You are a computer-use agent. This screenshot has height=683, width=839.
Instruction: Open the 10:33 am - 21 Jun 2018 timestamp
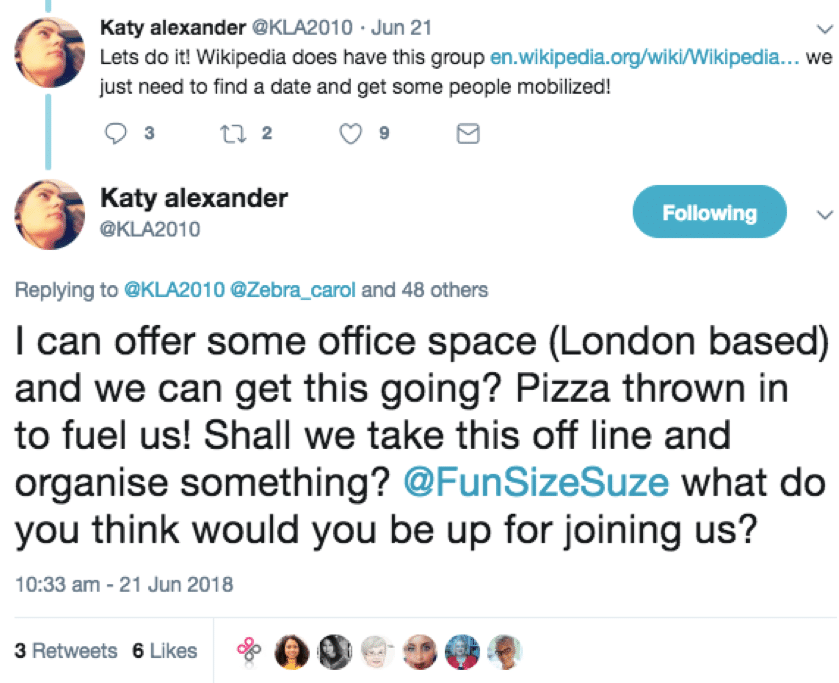pos(124,584)
